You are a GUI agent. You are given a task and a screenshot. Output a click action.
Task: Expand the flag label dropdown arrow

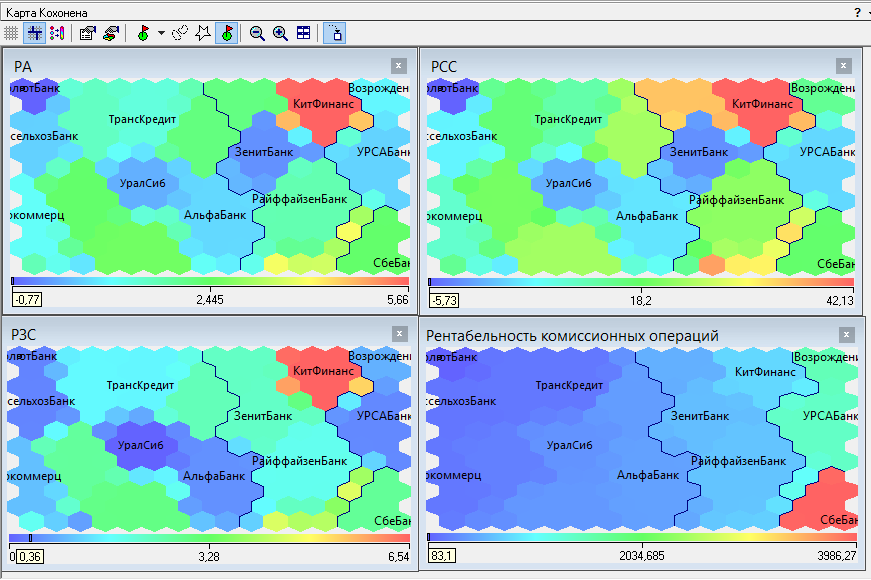[x=161, y=33]
